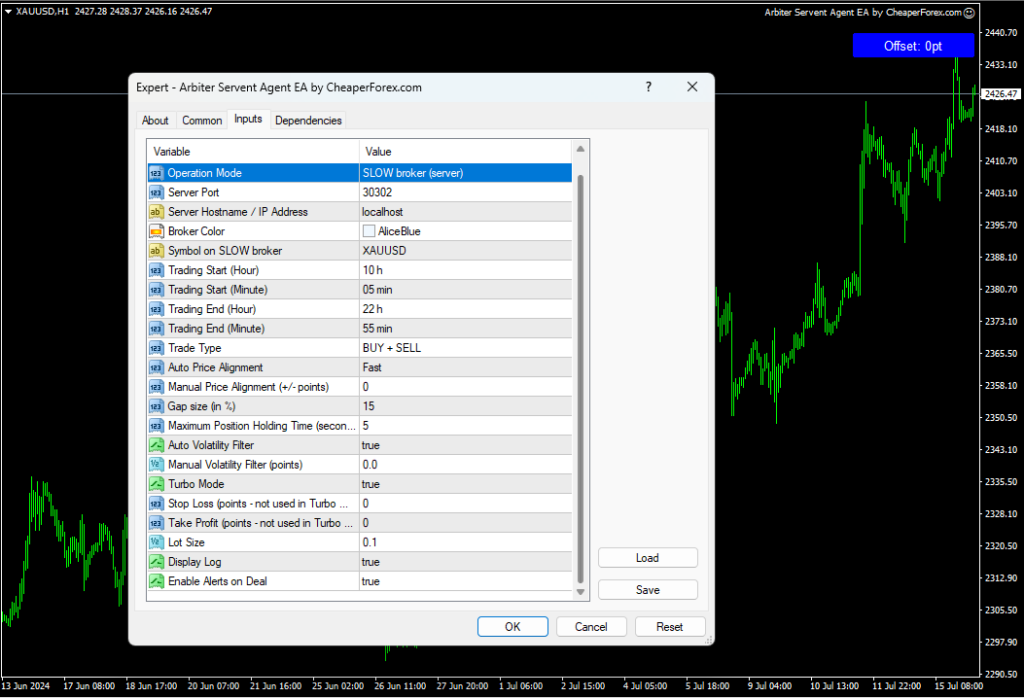Image resolution: width=1024 pixels, height=698 pixels.
Task: Click the ab text icon beside Server Hostname
Action: tap(157, 212)
